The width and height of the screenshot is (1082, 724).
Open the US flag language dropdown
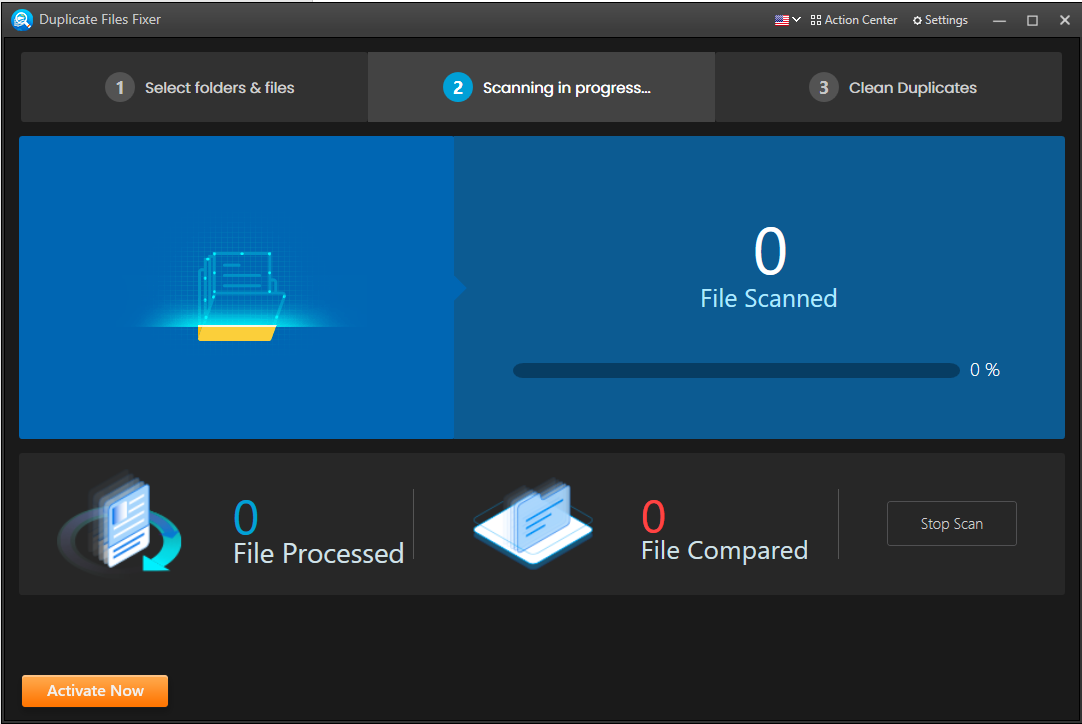point(787,20)
